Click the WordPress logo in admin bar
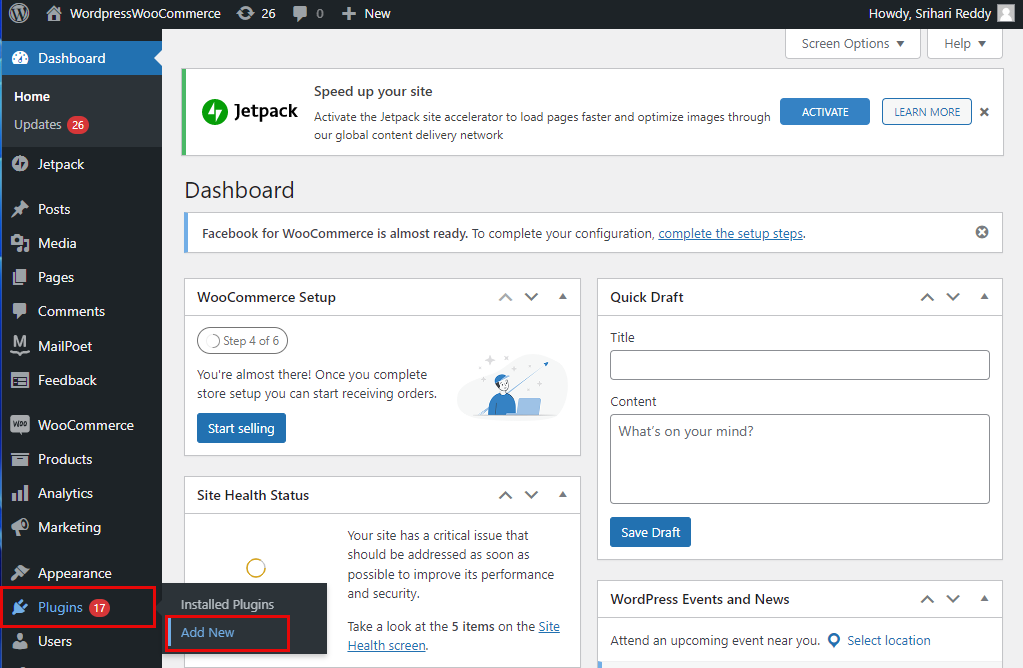This screenshot has height=668, width=1023. [x=19, y=14]
